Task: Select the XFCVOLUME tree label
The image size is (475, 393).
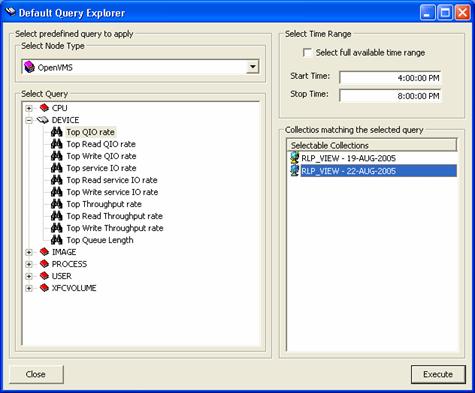Action: [74, 288]
